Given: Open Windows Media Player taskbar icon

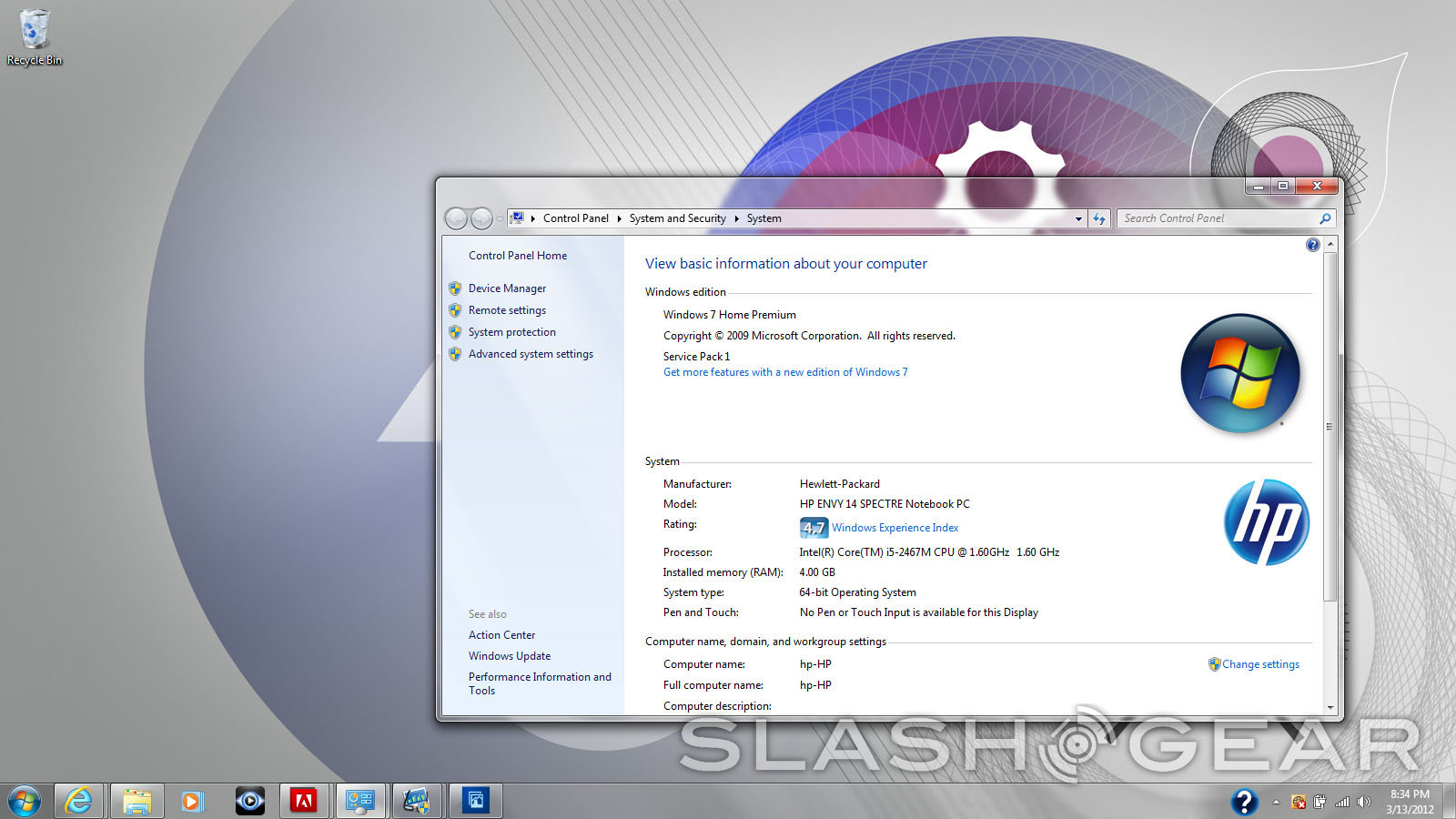Looking at the screenshot, I should [x=192, y=801].
